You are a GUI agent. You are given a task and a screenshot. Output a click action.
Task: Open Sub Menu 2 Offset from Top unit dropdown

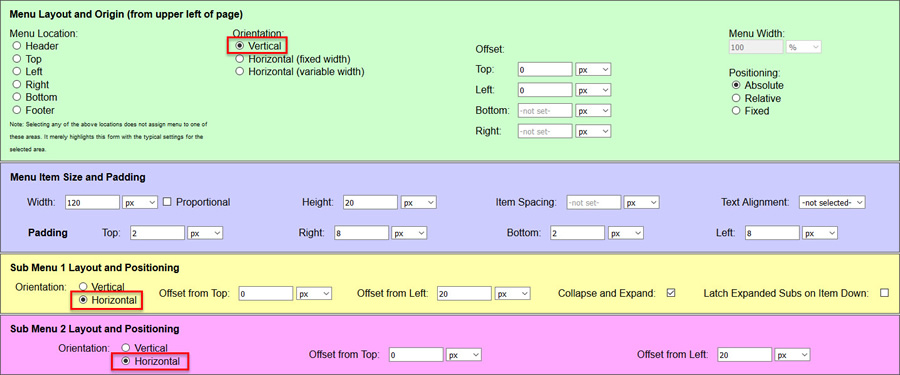464,355
